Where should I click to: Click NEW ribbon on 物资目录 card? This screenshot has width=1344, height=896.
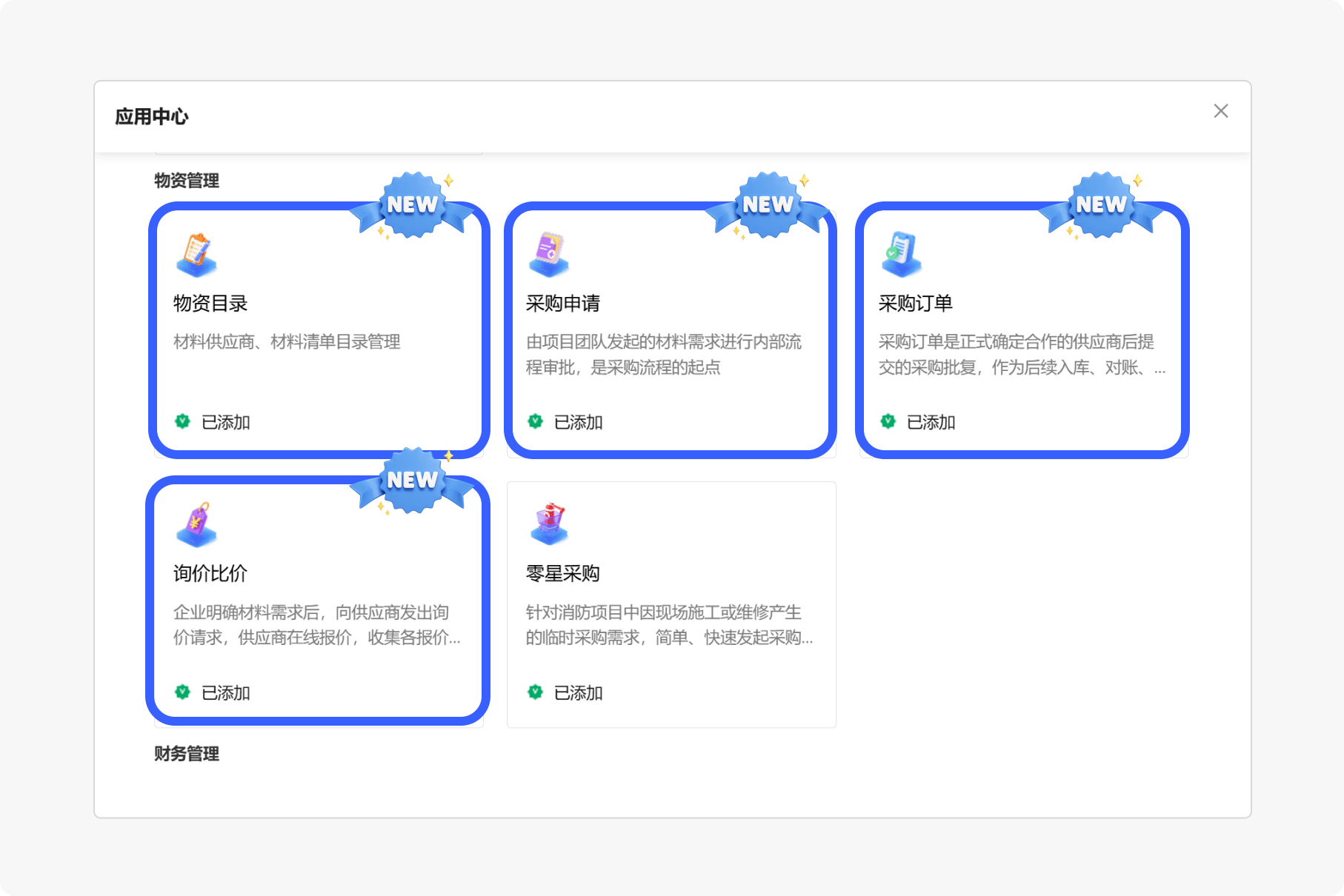click(x=412, y=205)
